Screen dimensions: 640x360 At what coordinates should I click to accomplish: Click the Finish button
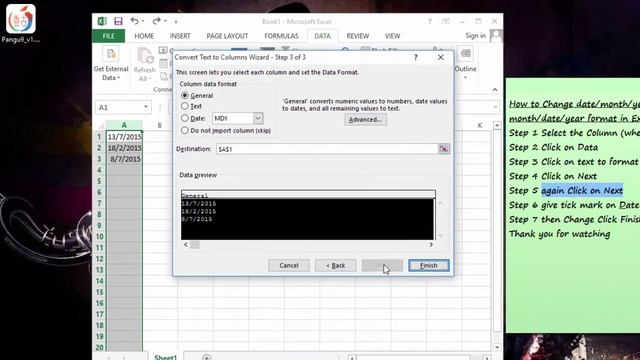click(x=429, y=265)
